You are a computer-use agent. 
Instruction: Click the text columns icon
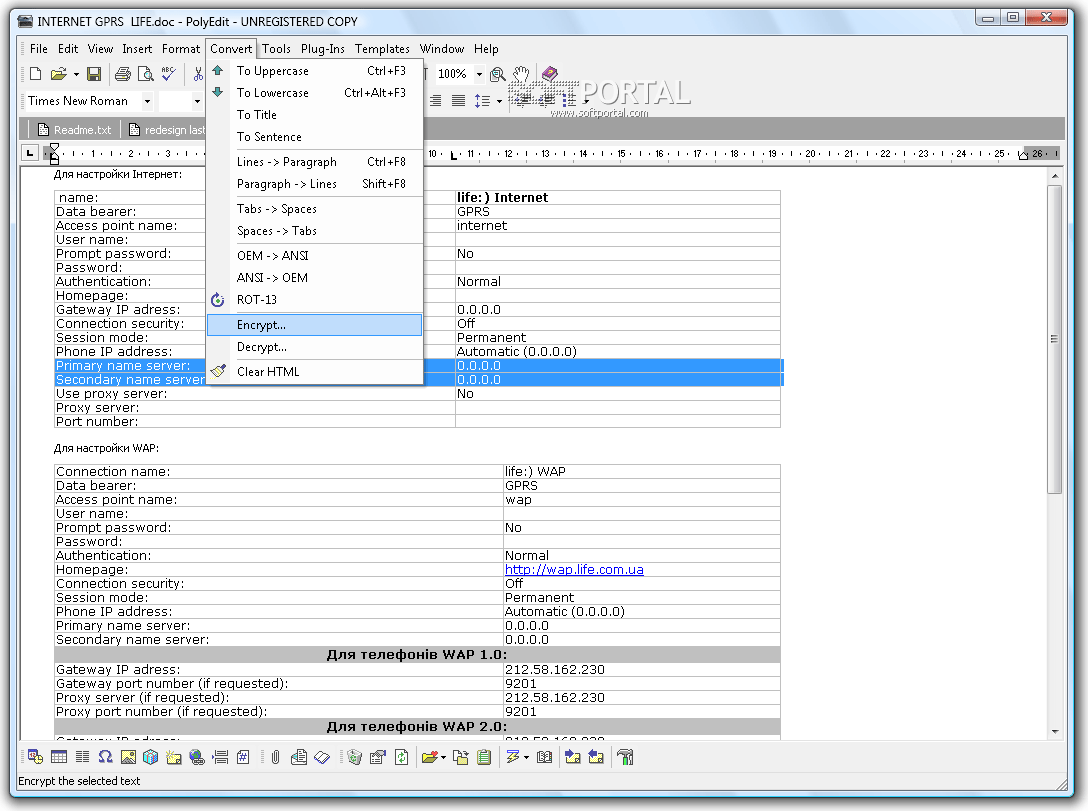82,757
